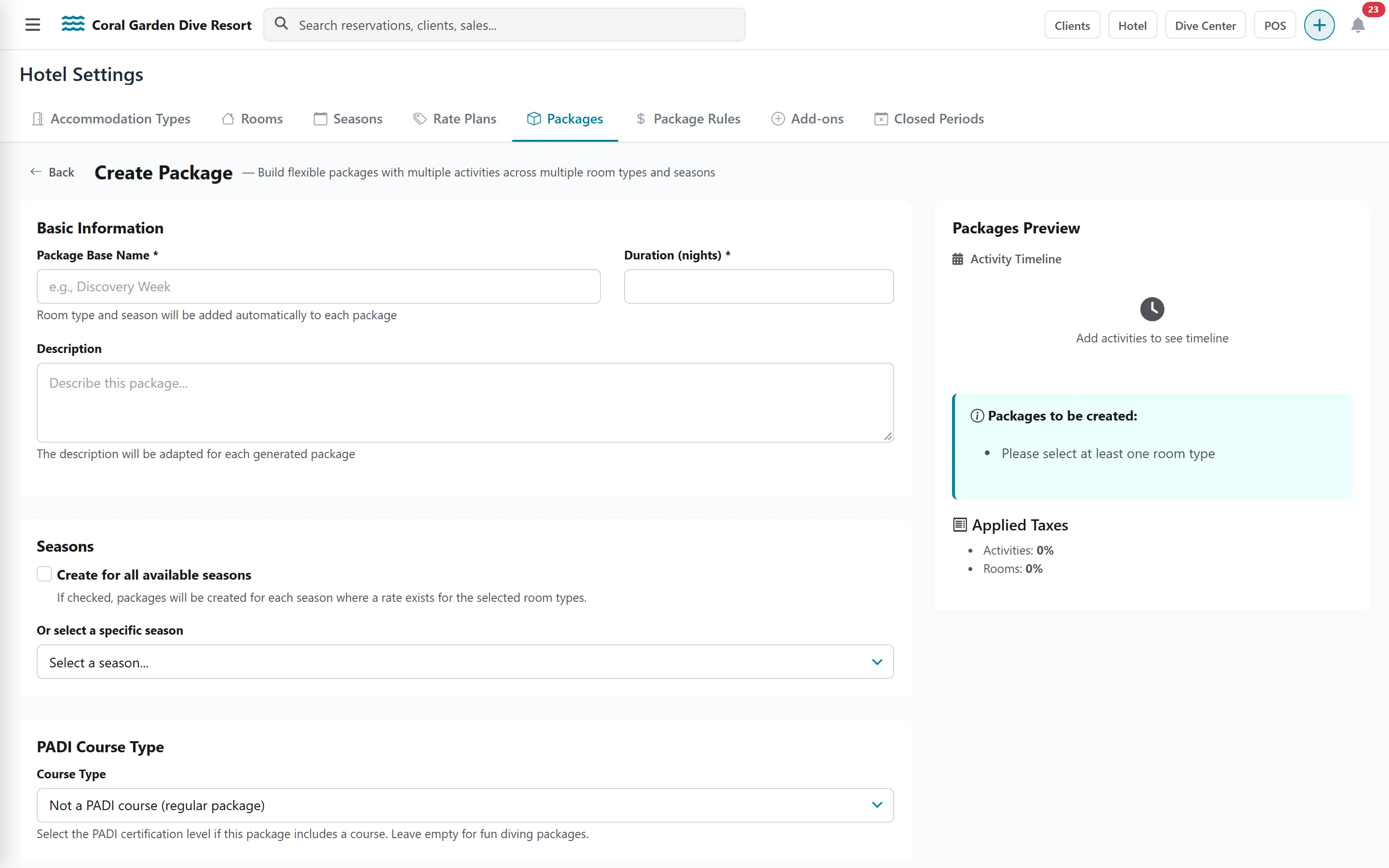Open the Clients section
Viewport: 1389px width, 868px height.
[1072, 25]
